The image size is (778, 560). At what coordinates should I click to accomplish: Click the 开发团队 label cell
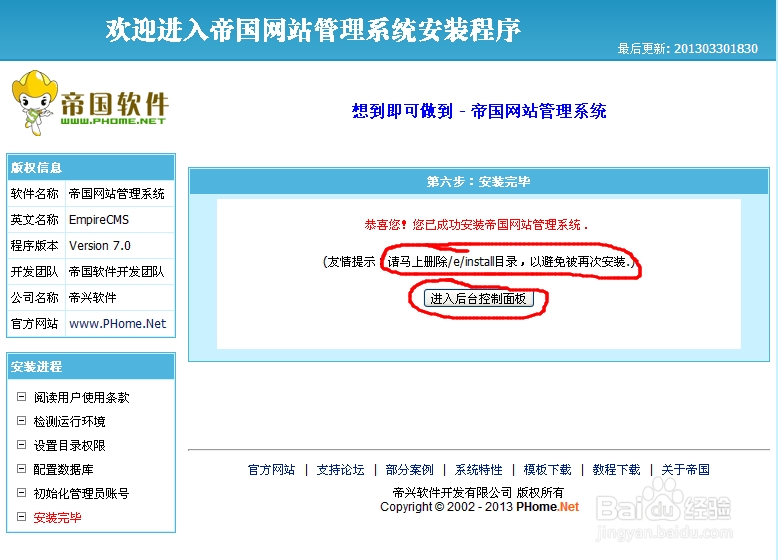(x=36, y=271)
